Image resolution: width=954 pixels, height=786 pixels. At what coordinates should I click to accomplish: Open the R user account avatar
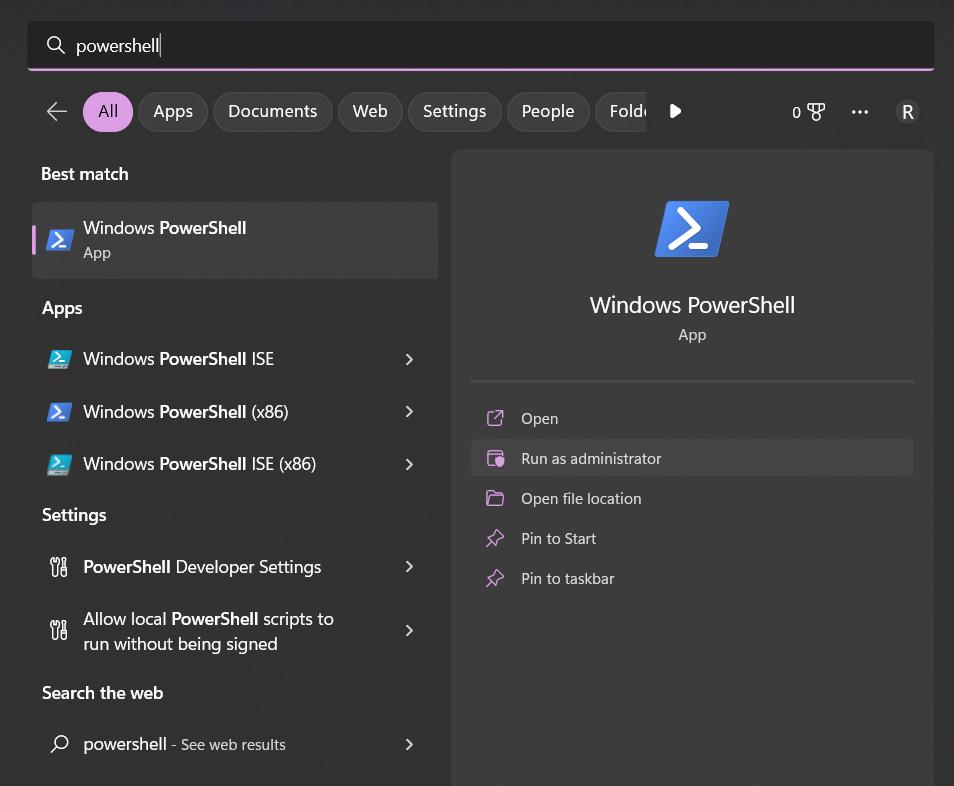click(x=907, y=112)
